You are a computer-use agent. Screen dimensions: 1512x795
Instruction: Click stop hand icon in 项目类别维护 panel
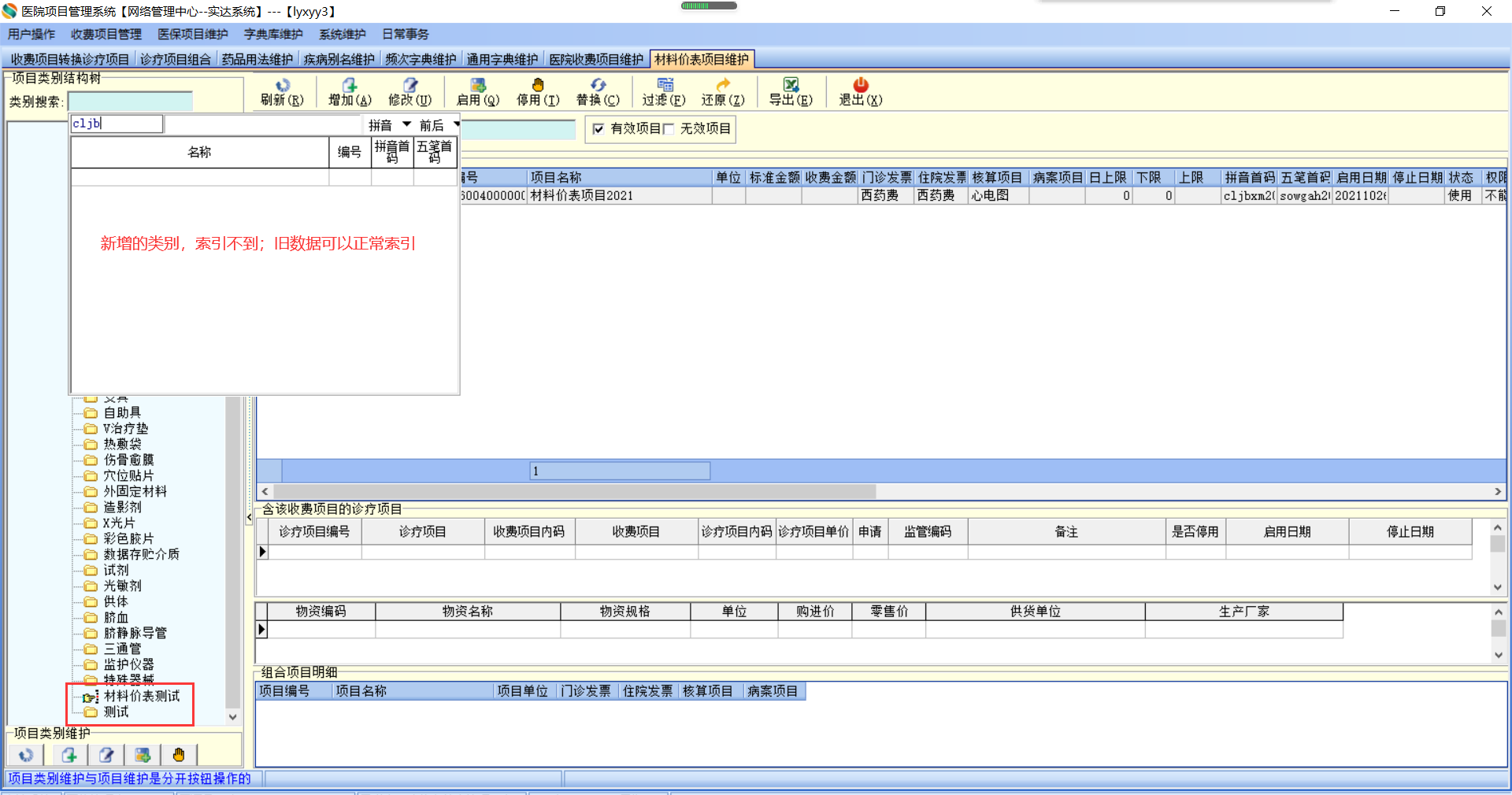point(179,755)
